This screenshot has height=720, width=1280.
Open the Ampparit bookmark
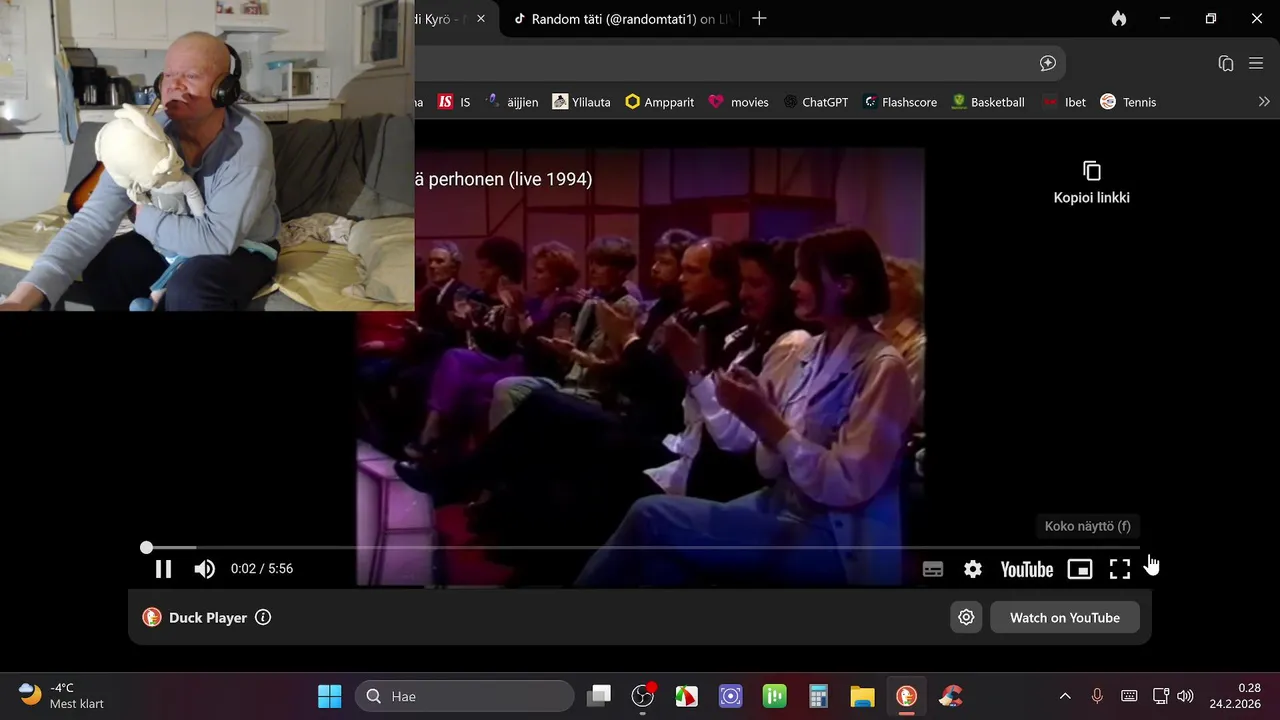[659, 102]
